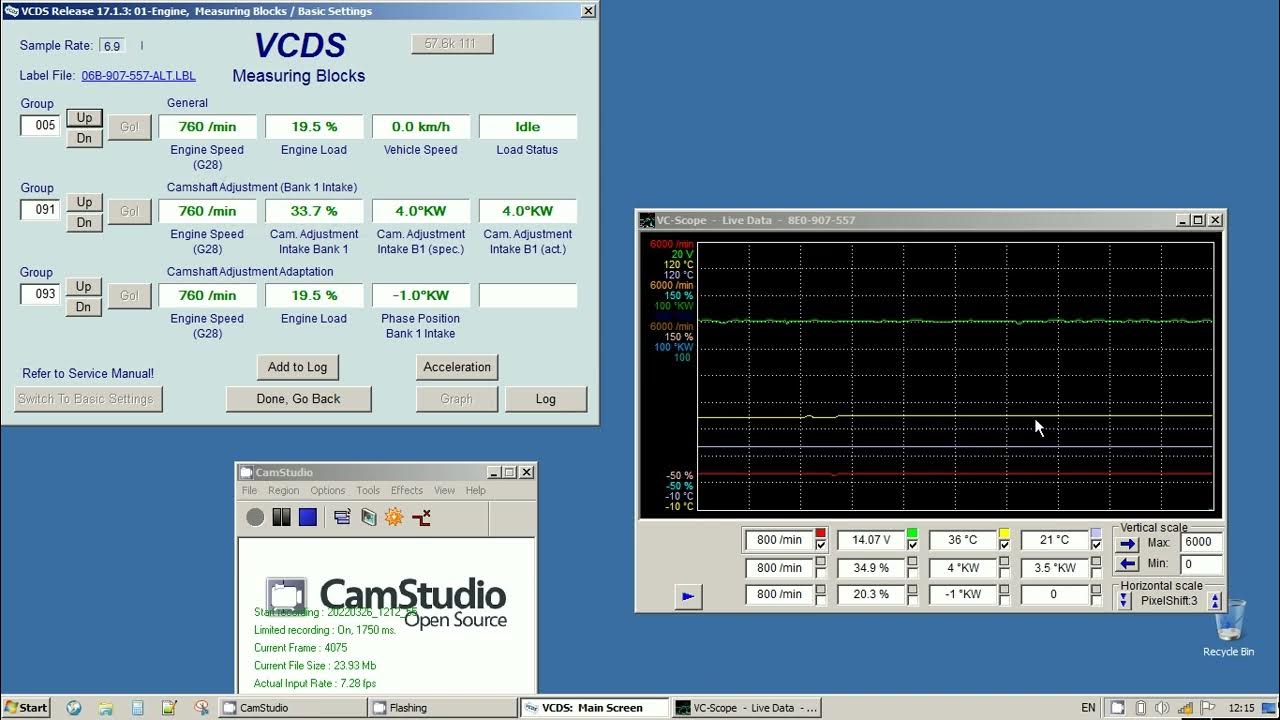The width and height of the screenshot is (1280, 720).
Task: Click the flag icon in system tray
Action: tap(1207, 707)
